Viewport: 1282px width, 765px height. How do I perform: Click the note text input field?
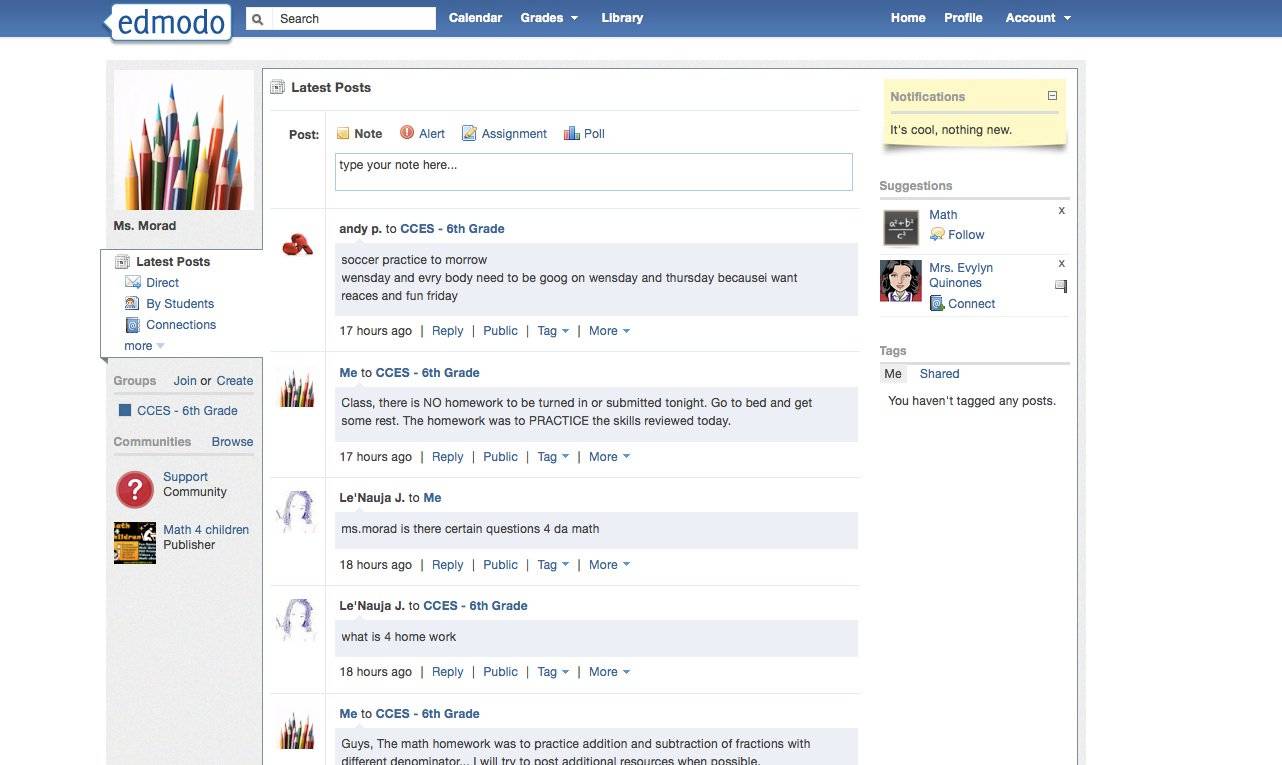pyautogui.click(x=593, y=171)
